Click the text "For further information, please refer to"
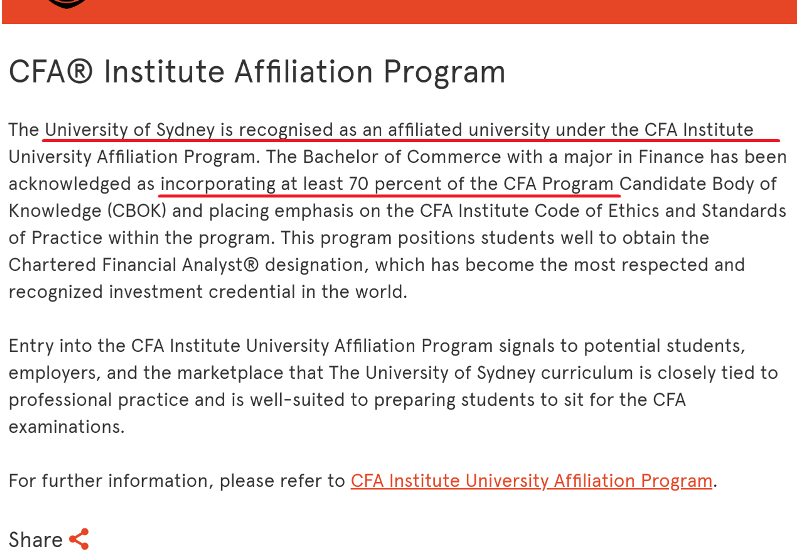The height and width of the screenshot is (558, 804). click(x=177, y=481)
